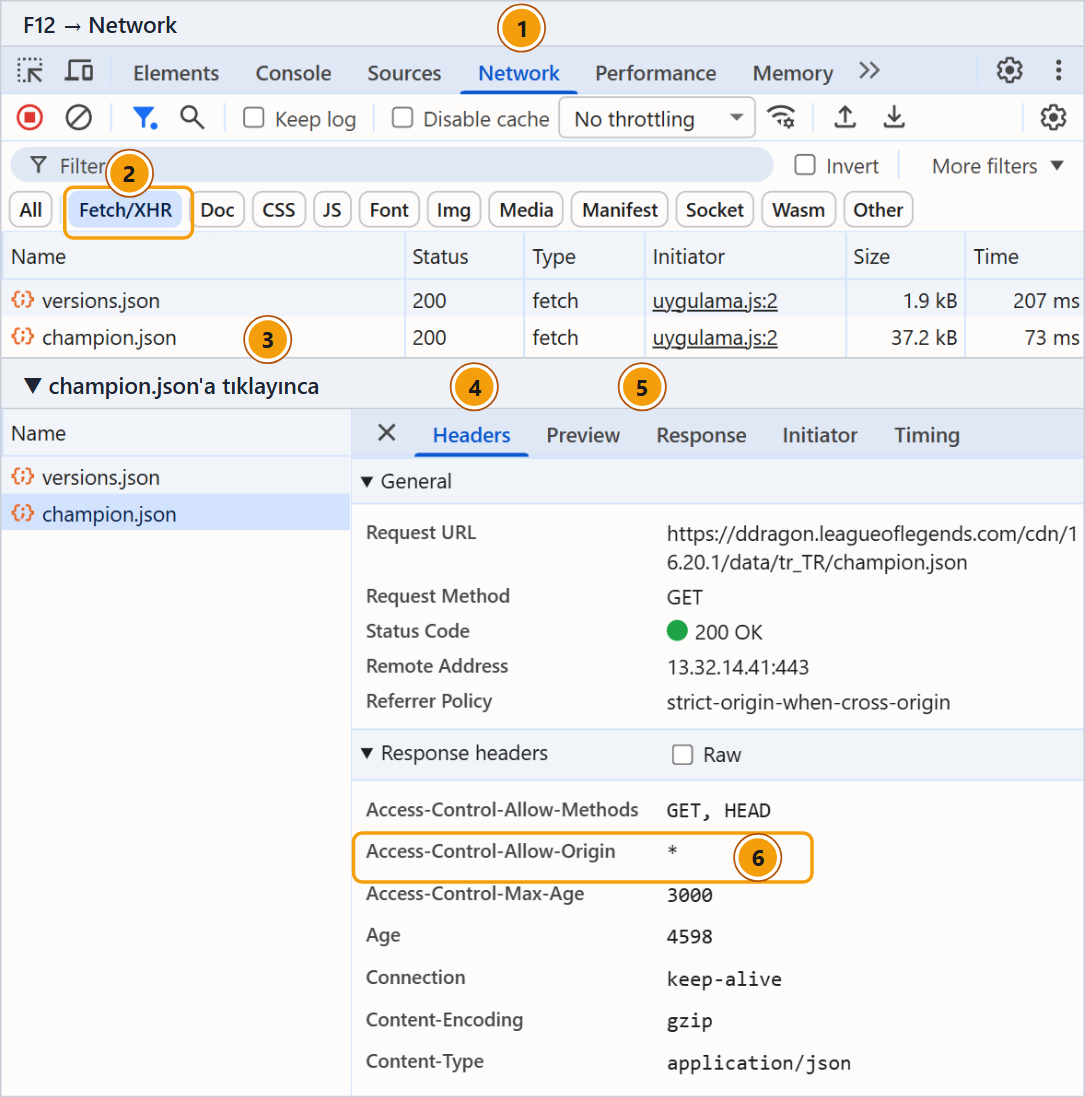This screenshot has width=1085, height=1097.
Task: Collapse the champion.json'a tıklayınca section
Action: [x=32, y=385]
